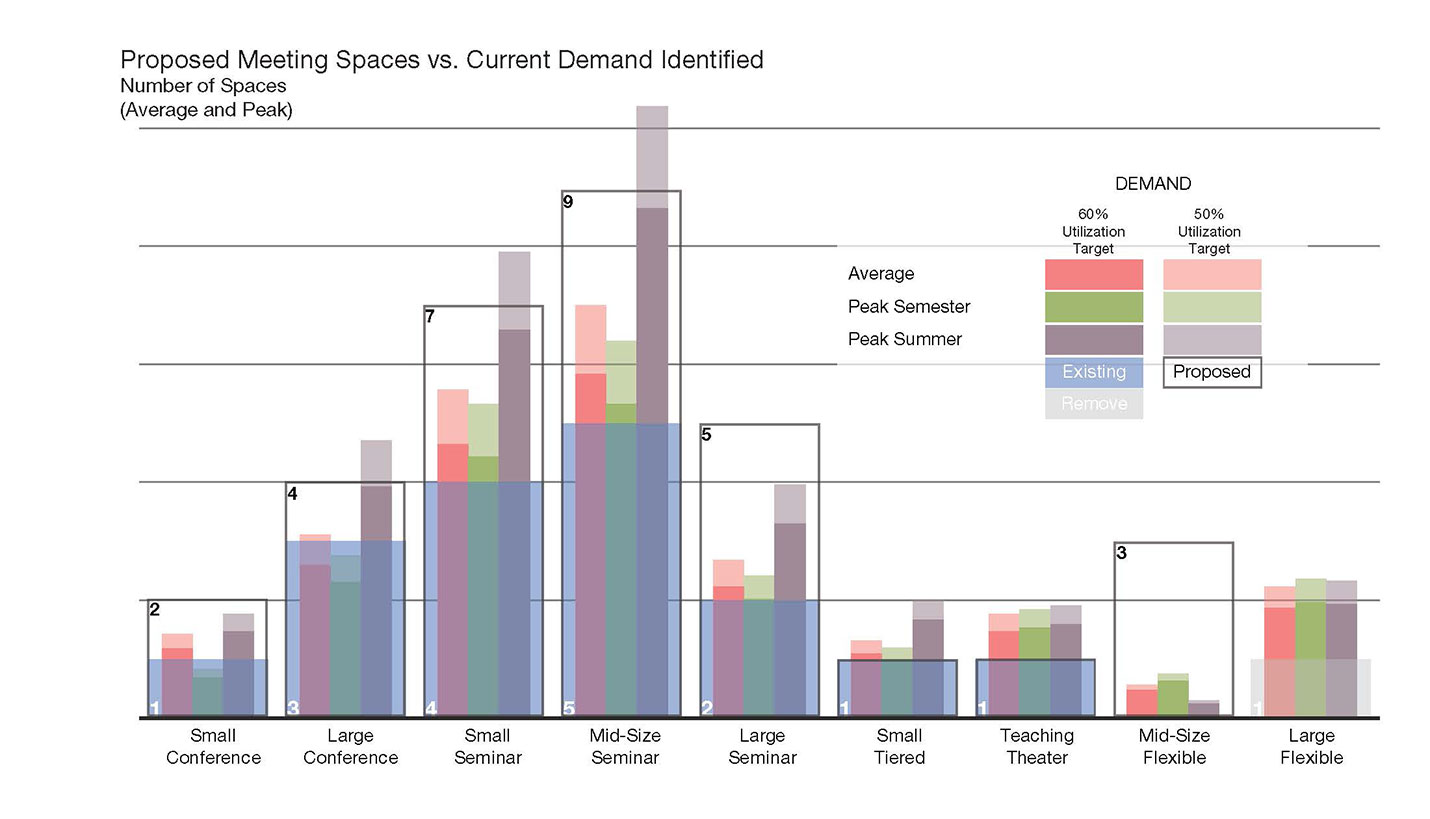The image size is (1430, 819).
Task: Click the 'Peak Semester' legend label
Action: coord(909,306)
